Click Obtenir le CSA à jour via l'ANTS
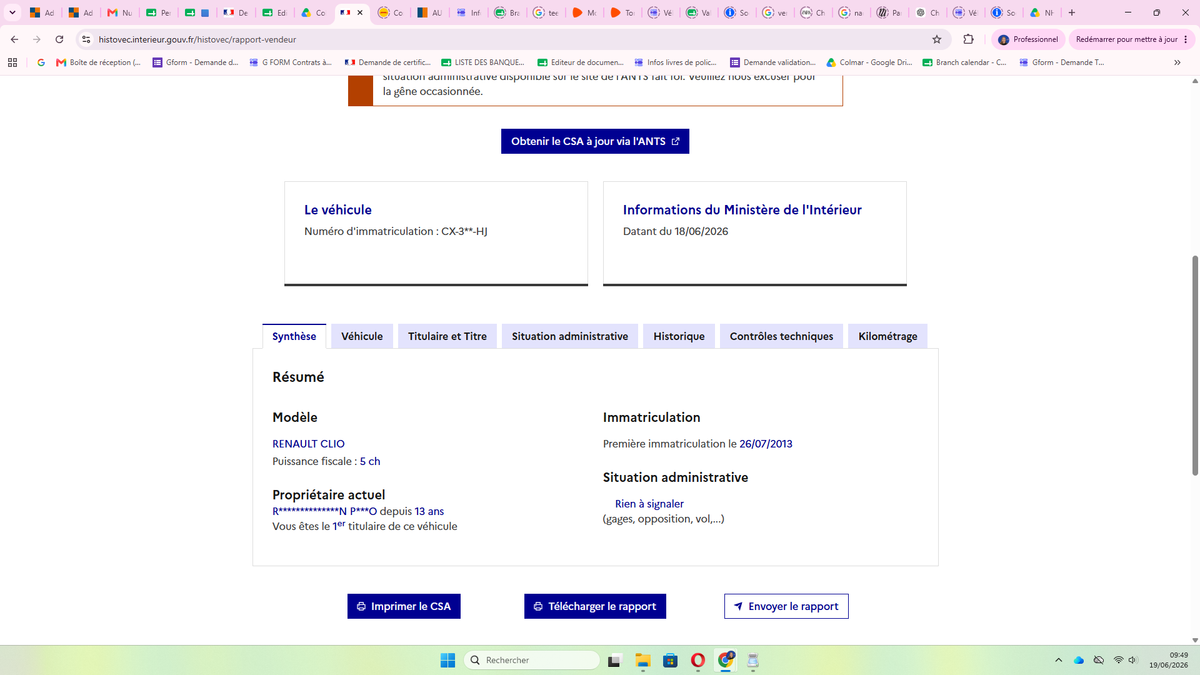This screenshot has width=1200, height=675. (595, 141)
